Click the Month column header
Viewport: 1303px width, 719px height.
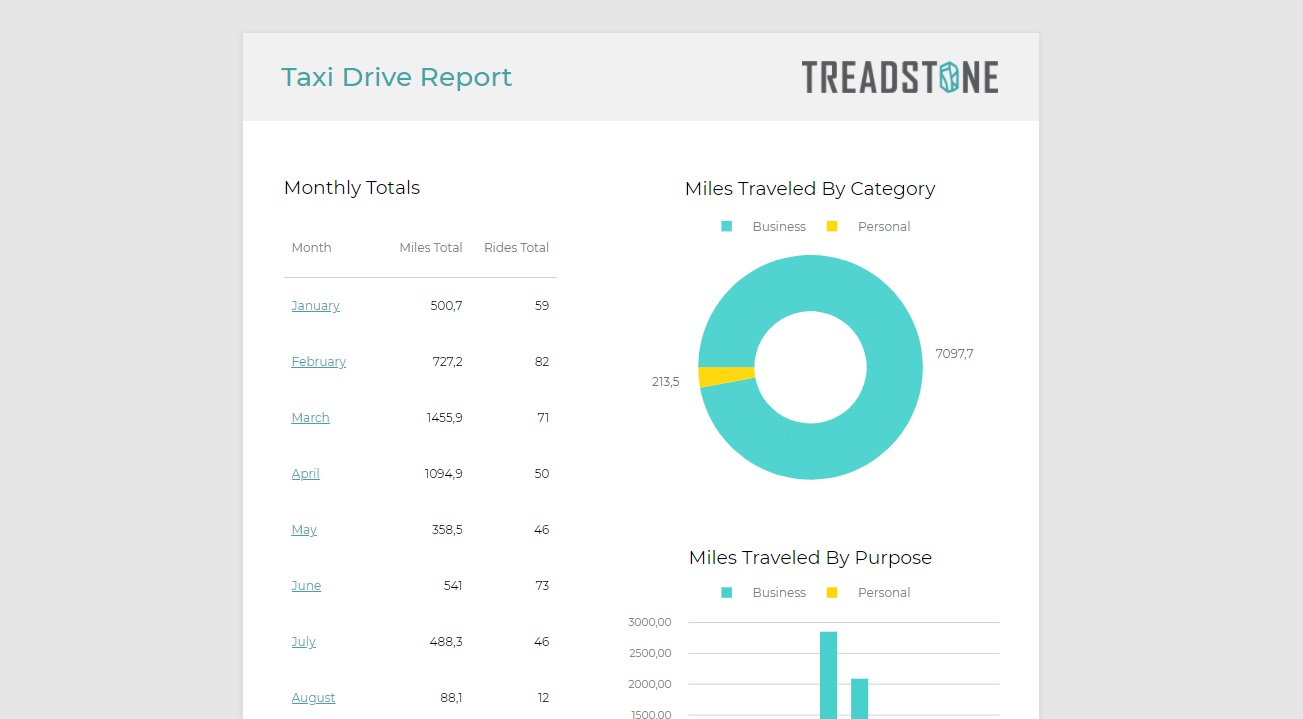point(311,248)
